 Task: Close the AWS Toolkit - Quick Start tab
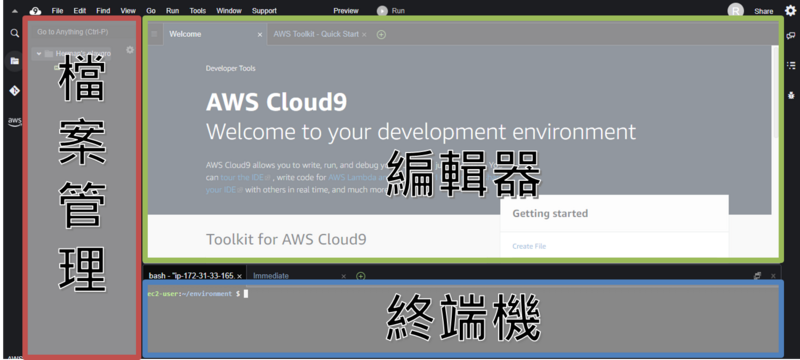(x=364, y=35)
